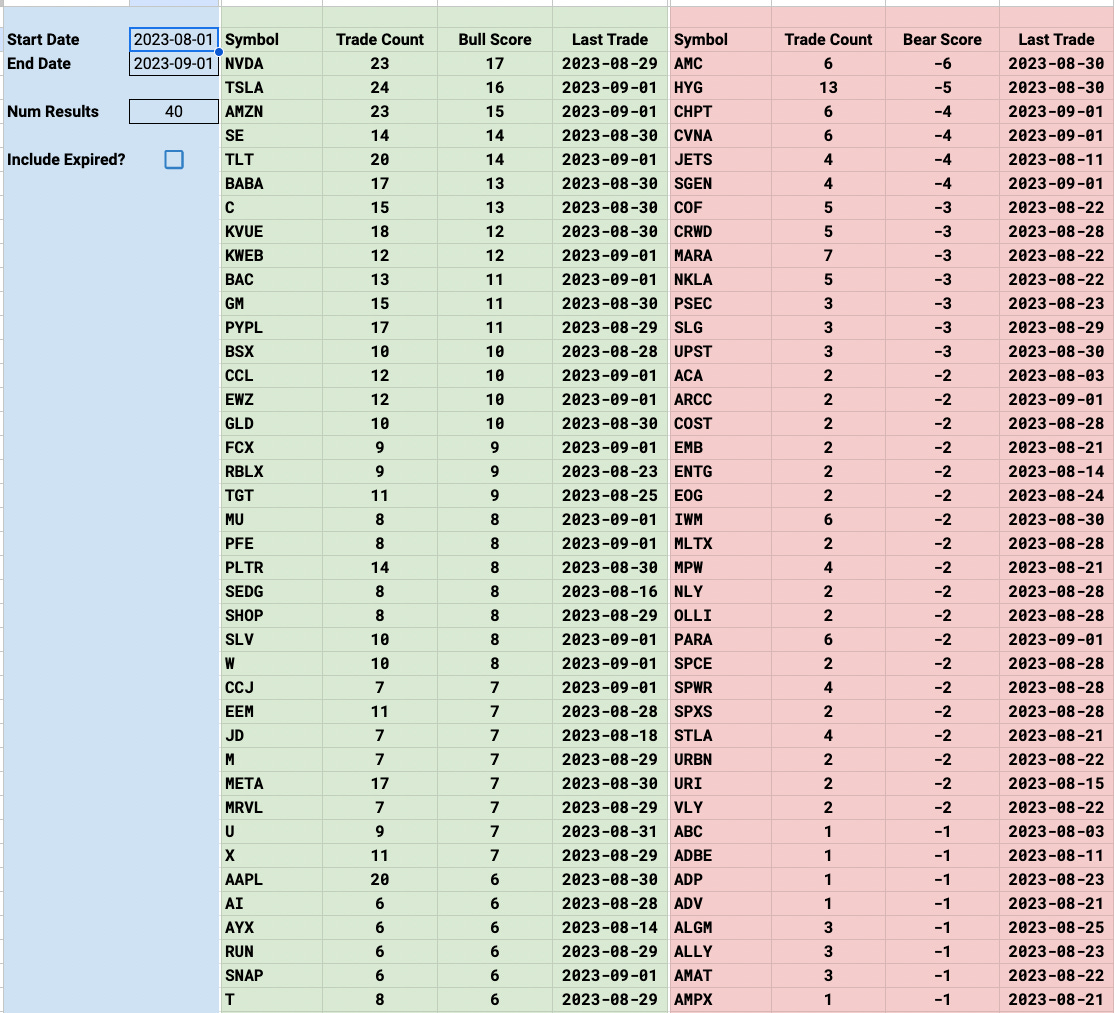Select the CVNA symbol cell

[x=720, y=136]
